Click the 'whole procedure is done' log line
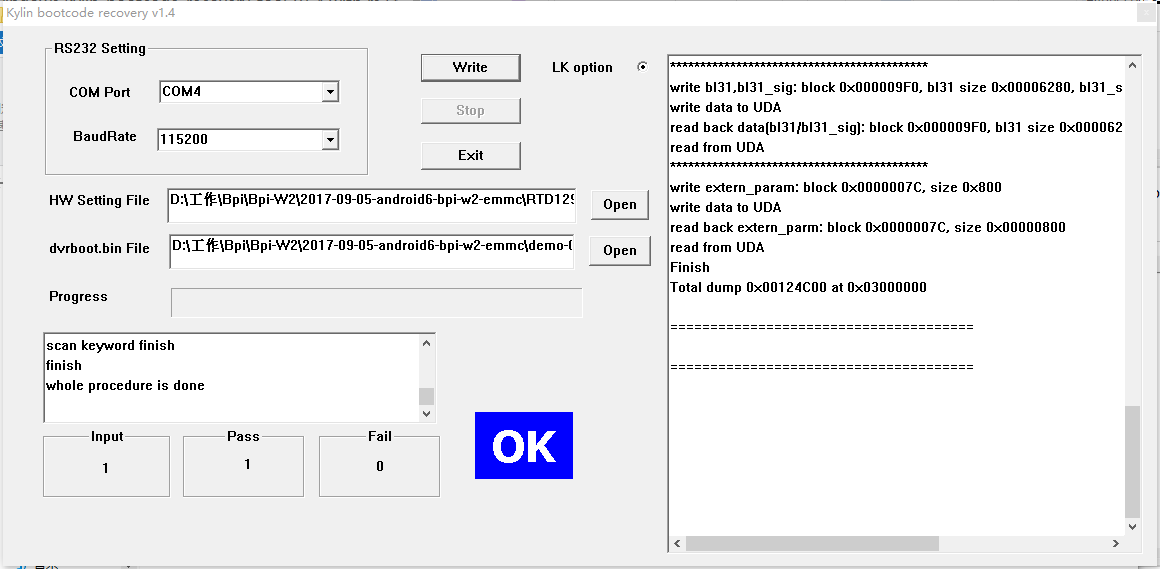Viewport: 1160px width, 569px height. [x=125, y=386]
